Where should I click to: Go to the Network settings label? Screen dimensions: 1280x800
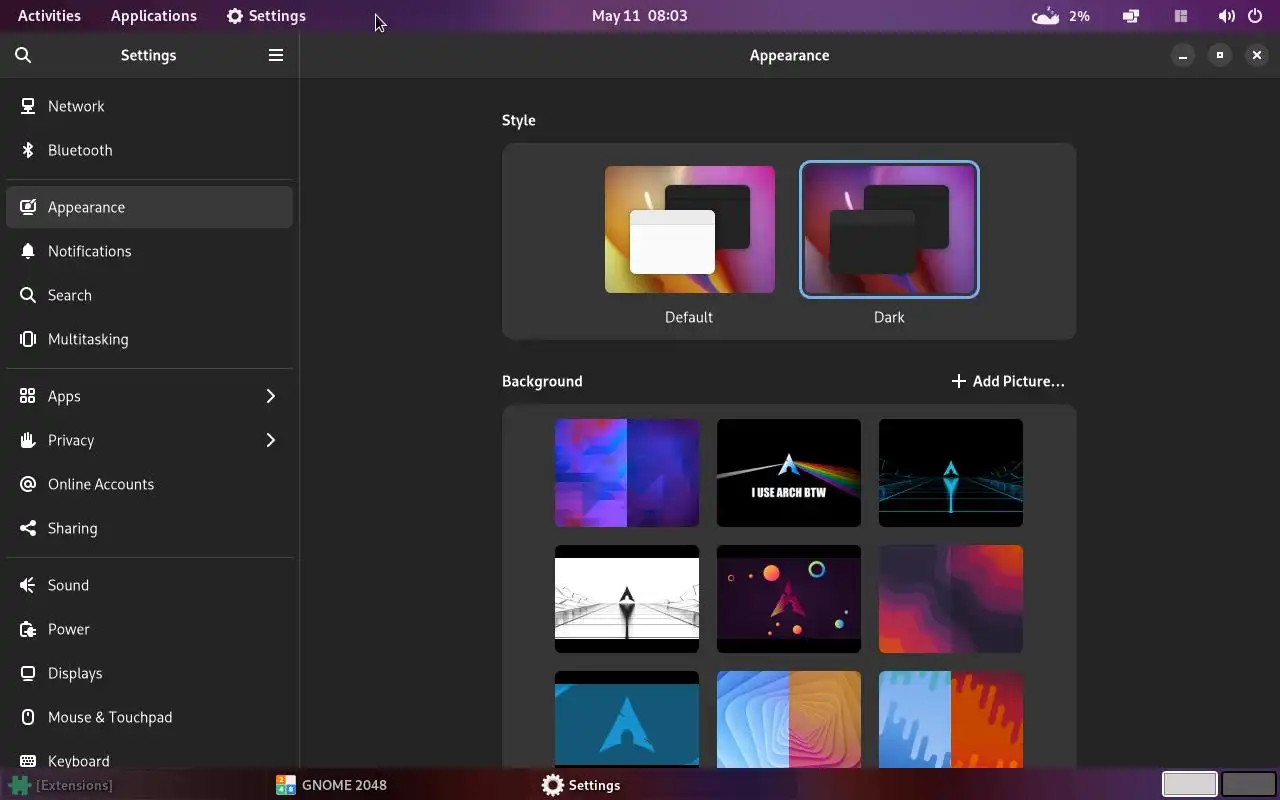(x=76, y=106)
